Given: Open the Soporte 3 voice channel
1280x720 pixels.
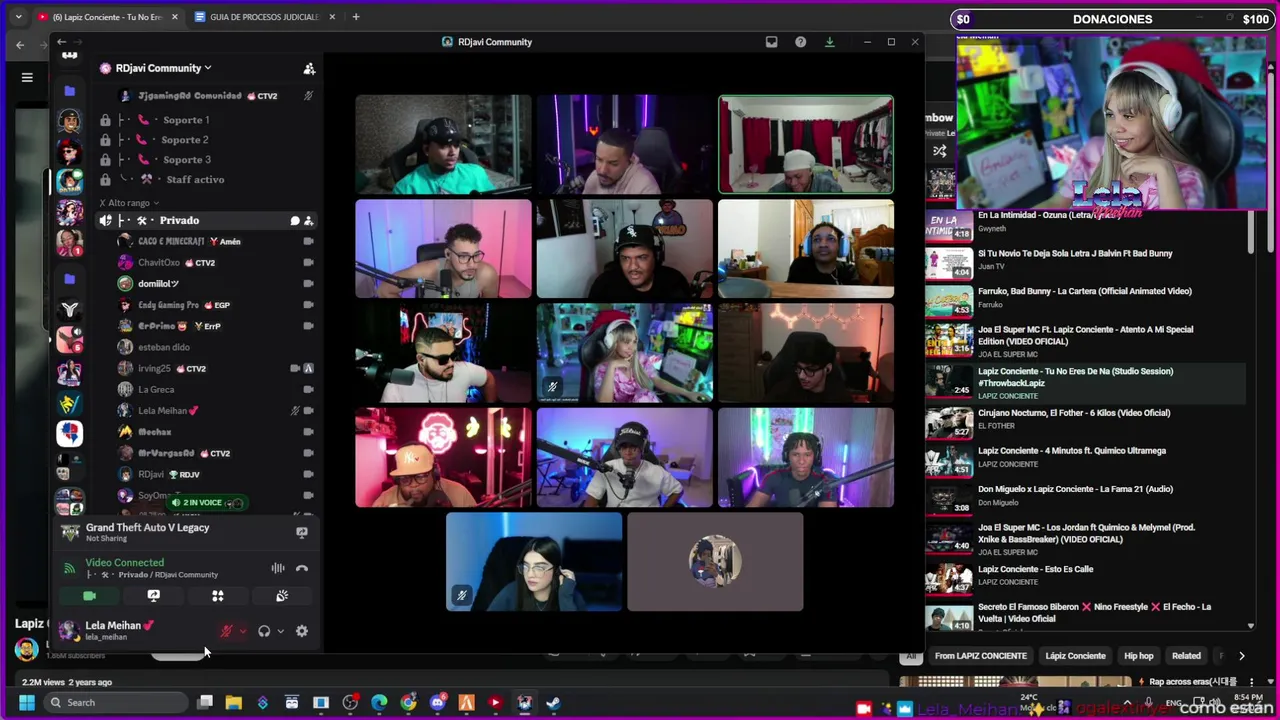Looking at the screenshot, I should coord(187,160).
